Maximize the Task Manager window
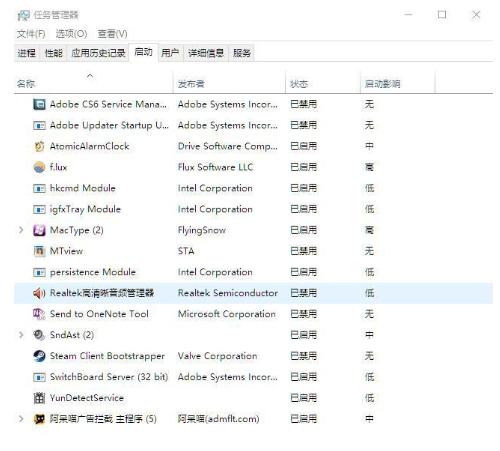Image resolution: width=500 pixels, height=451 pixels. [442, 15]
